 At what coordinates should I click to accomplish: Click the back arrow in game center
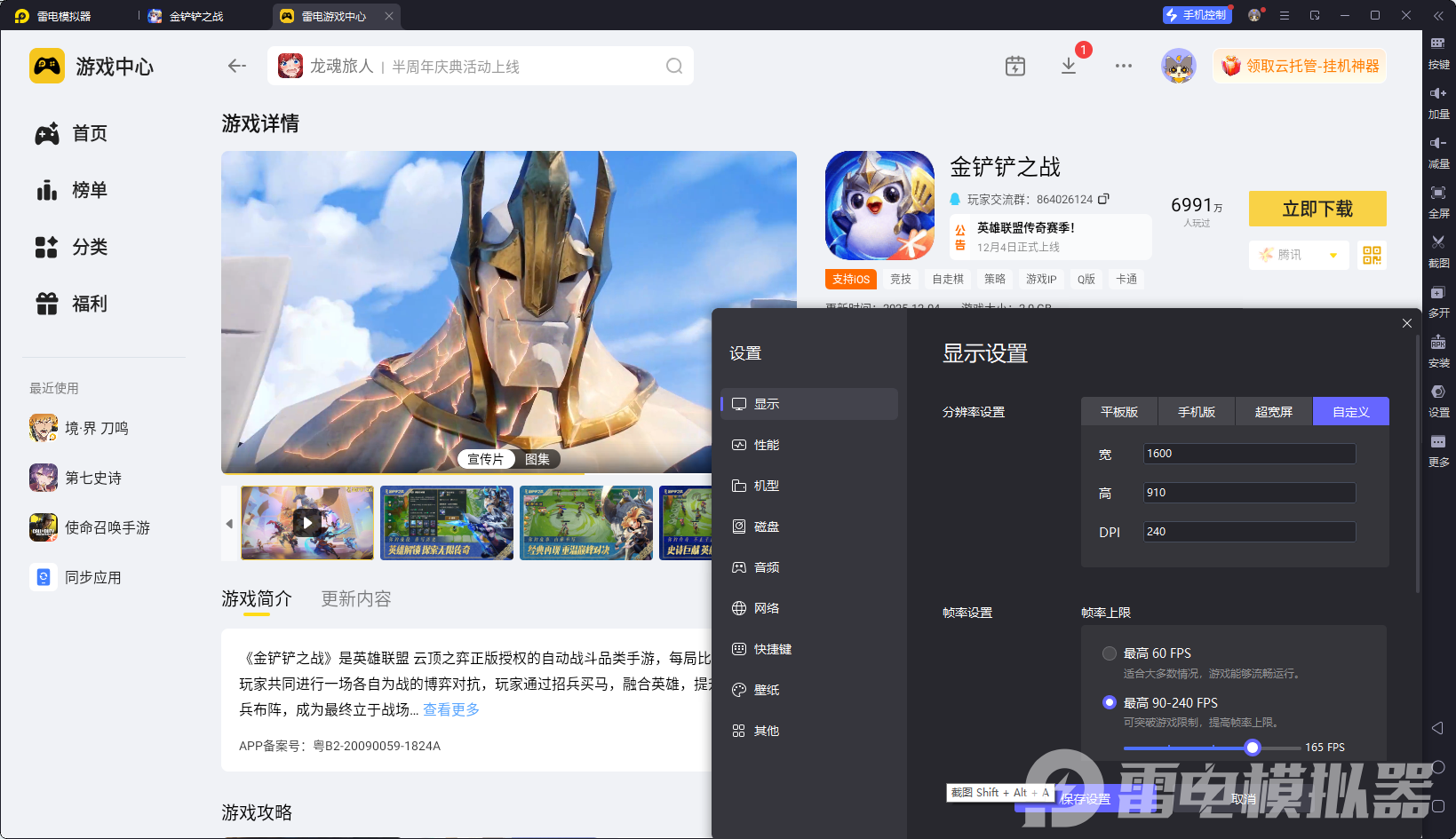tap(236, 66)
